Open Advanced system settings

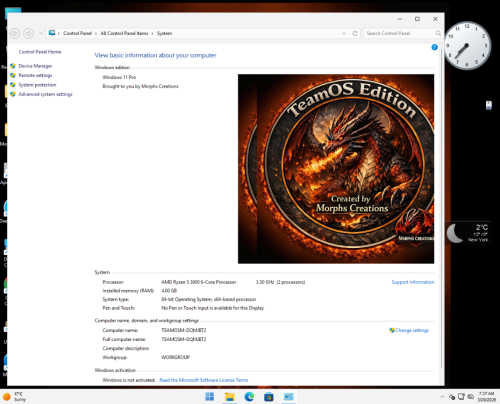45,94
